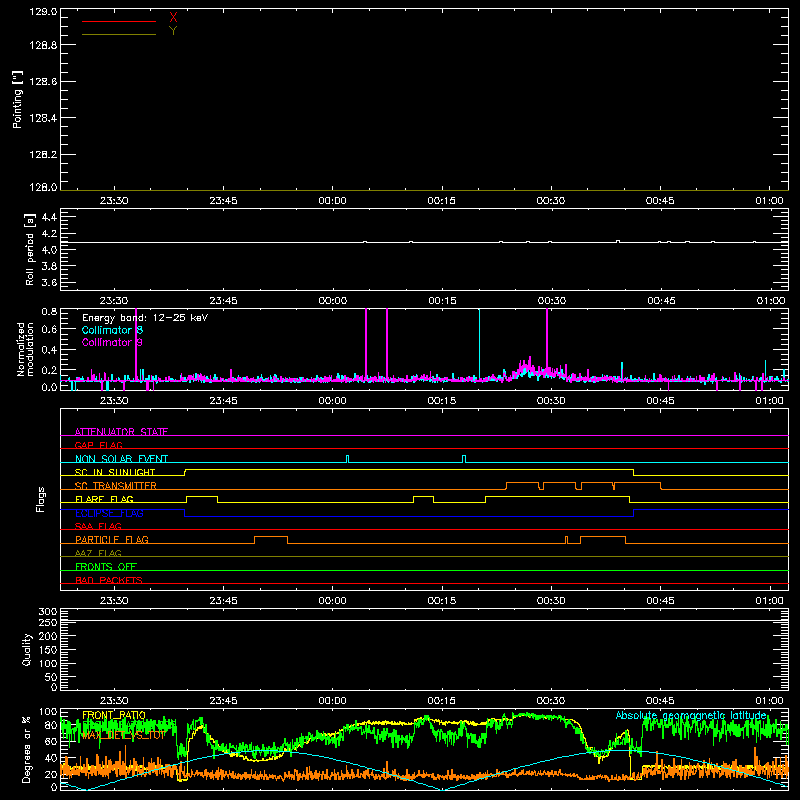Viewport: 800px width, 800px height.
Task: Select the FRONTS_OFF flag label
Action: coord(106,566)
